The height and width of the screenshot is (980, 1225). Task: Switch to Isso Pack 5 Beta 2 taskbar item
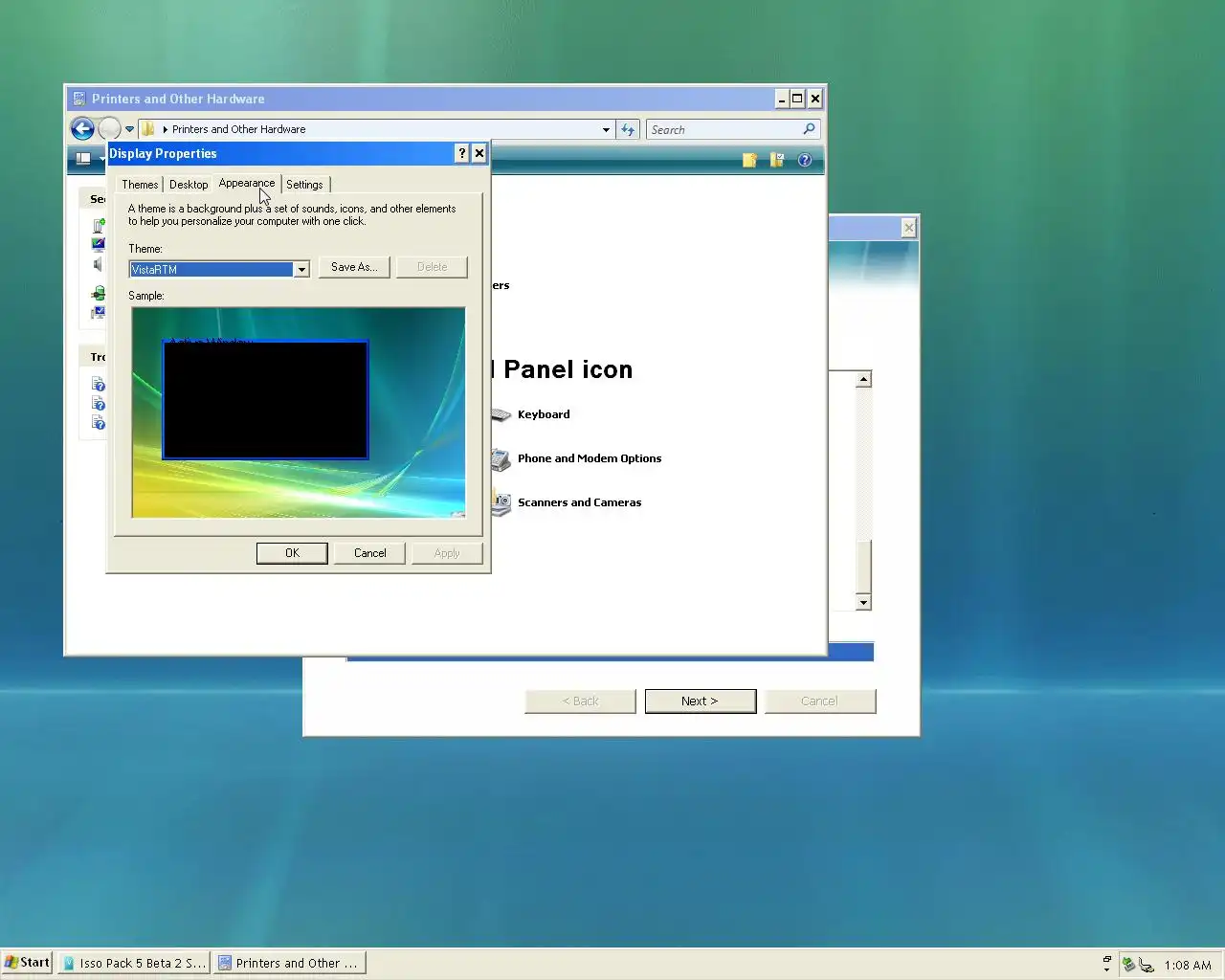click(x=134, y=963)
